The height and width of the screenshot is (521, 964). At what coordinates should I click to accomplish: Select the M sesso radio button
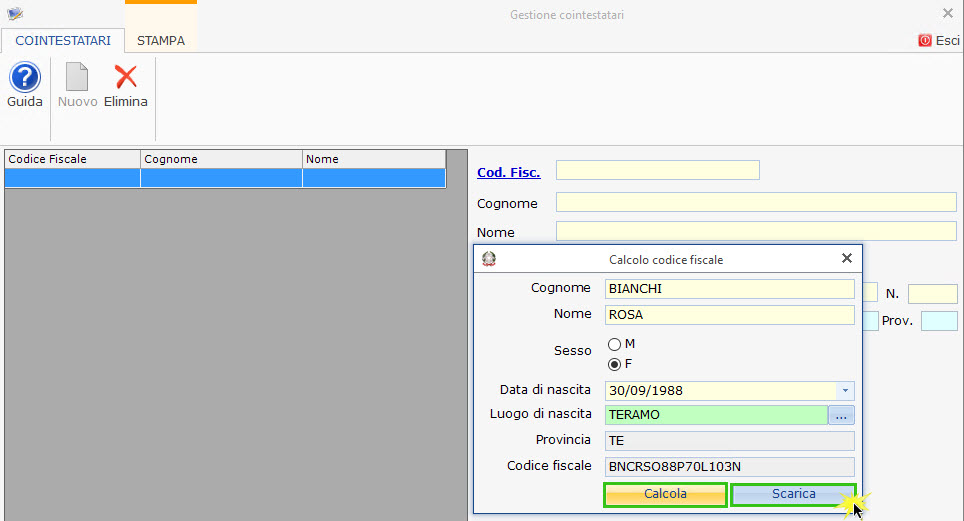(614, 344)
